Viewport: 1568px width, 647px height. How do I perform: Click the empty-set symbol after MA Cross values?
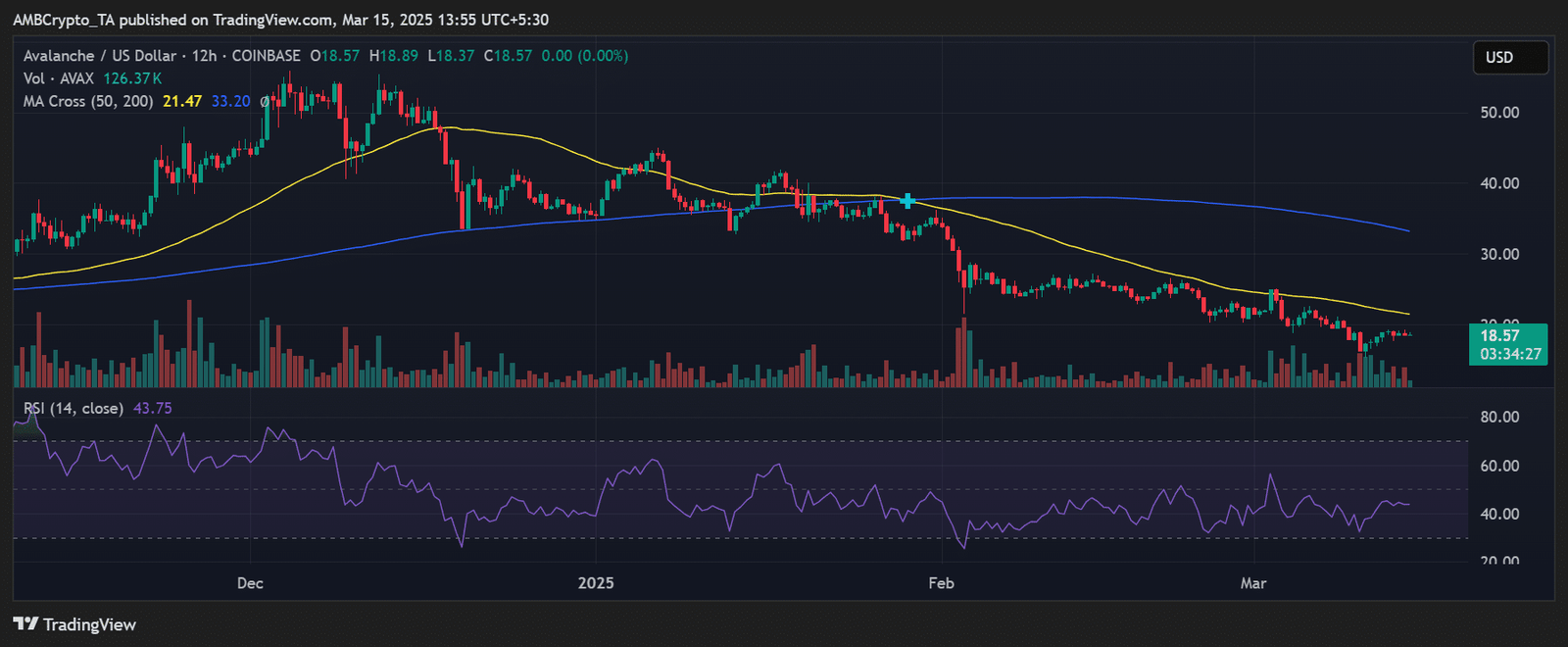(265, 101)
